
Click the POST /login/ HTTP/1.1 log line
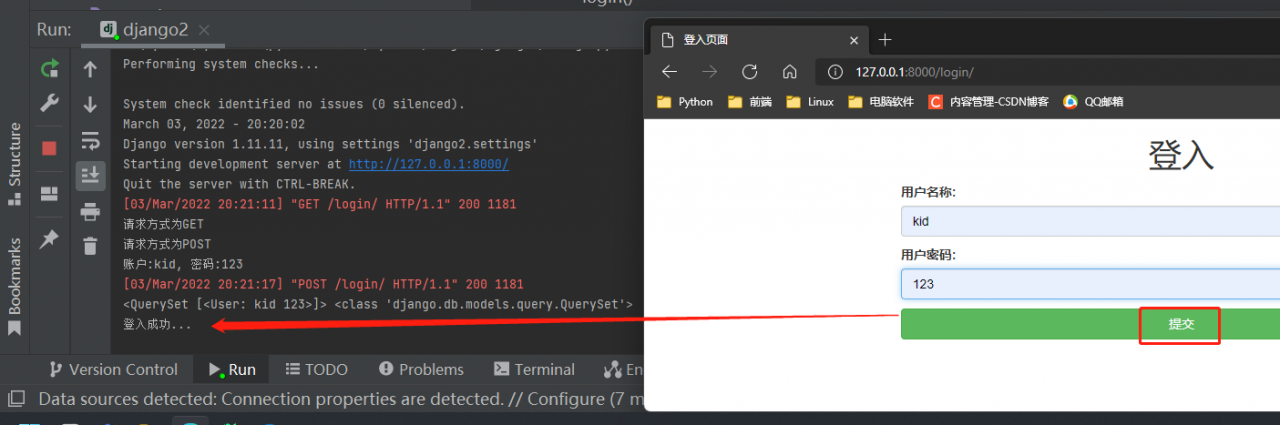click(323, 284)
